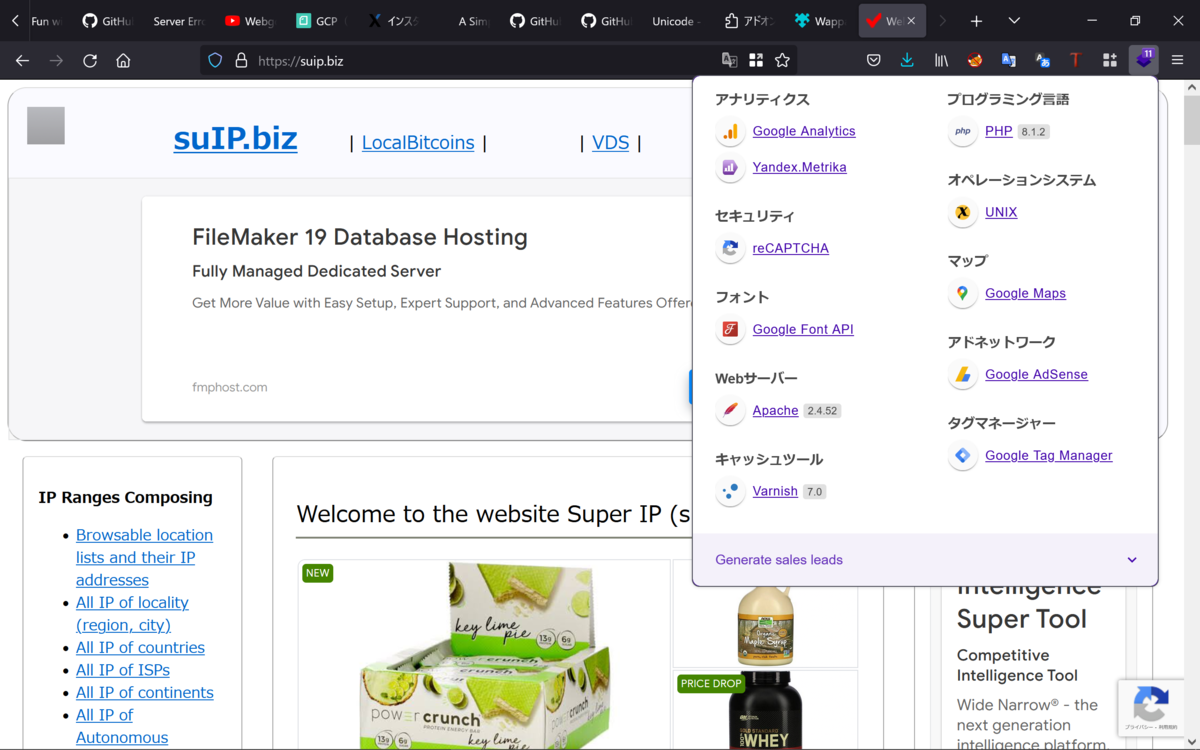Click the Varnish dots icon
The width and height of the screenshot is (1200, 750).
coord(730,491)
